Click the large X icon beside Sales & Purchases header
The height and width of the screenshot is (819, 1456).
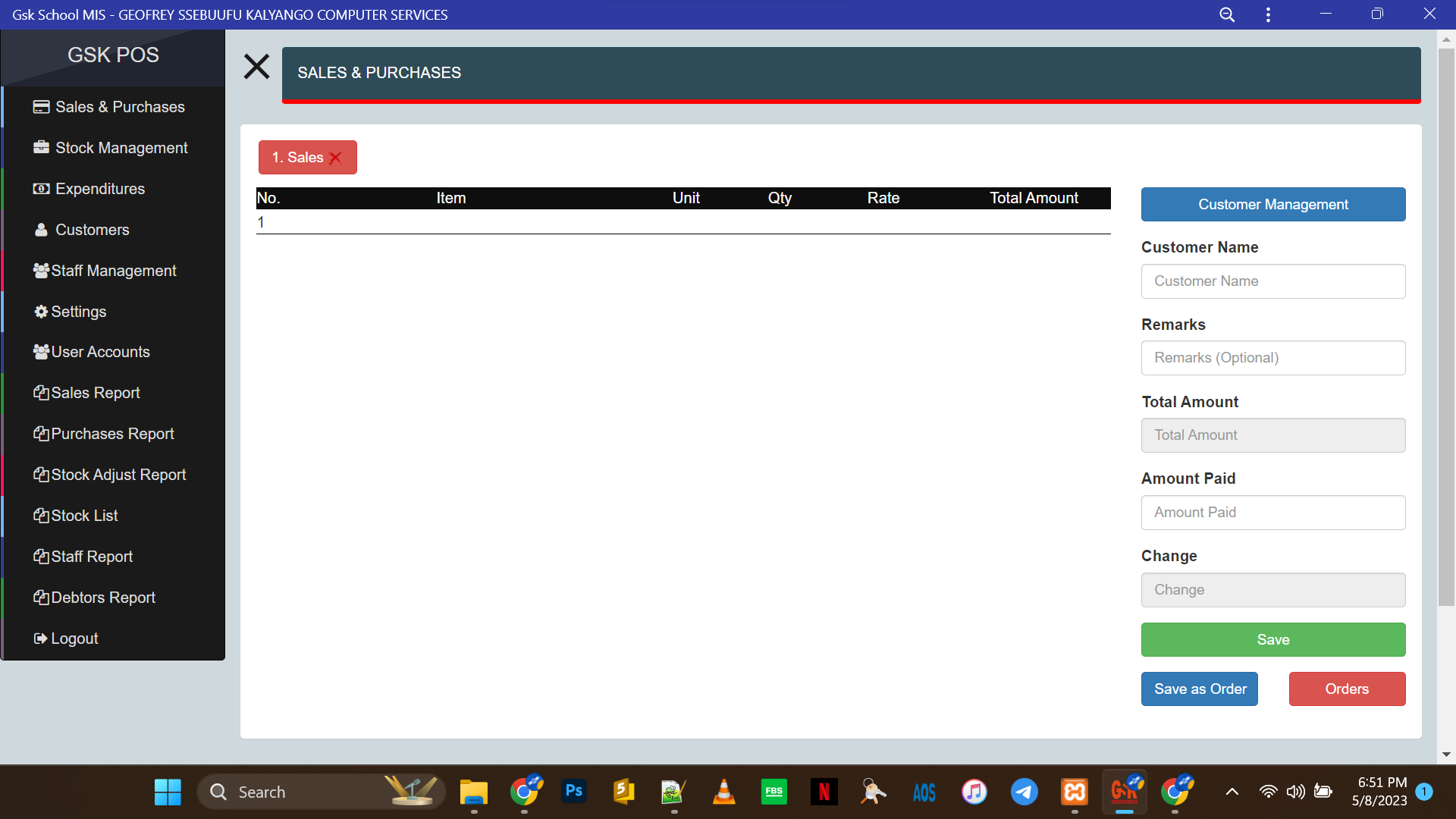tap(256, 67)
